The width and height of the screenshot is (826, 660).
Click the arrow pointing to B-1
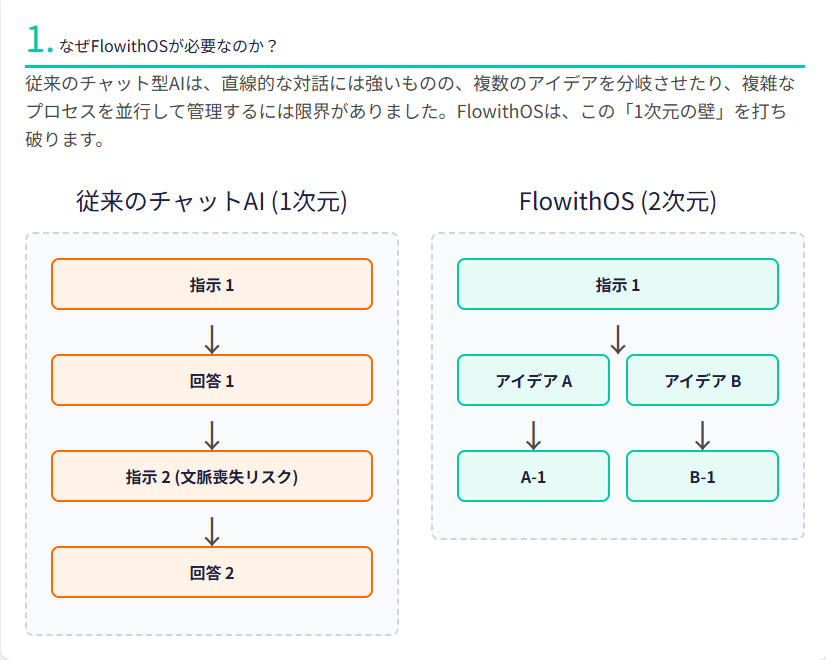click(702, 434)
